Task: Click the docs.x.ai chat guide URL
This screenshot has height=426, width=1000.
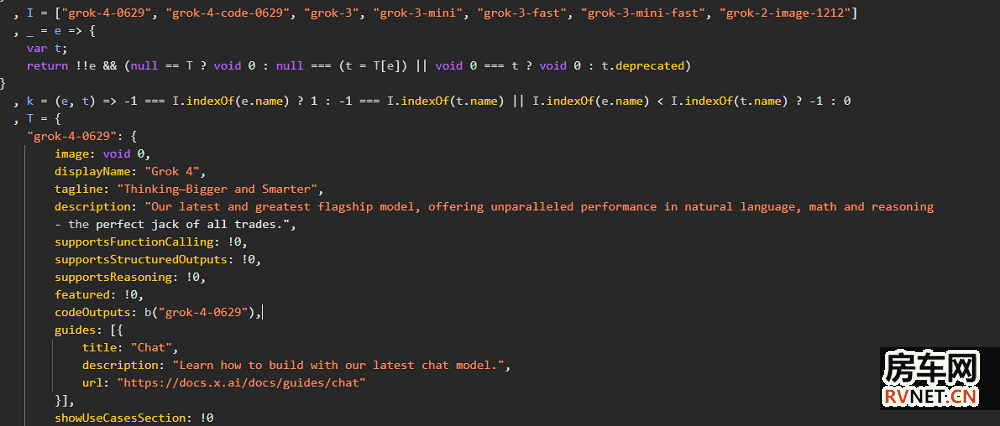Action: coord(241,383)
